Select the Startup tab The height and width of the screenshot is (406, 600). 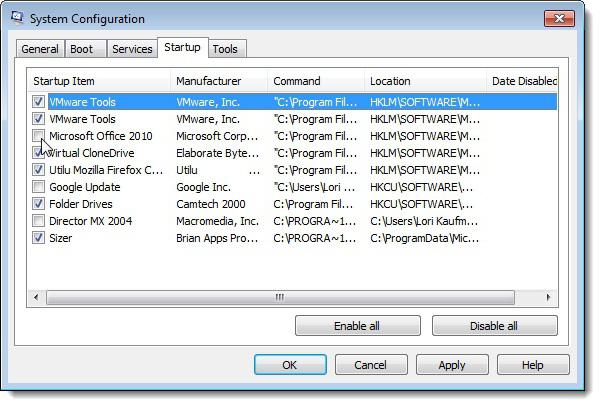click(x=183, y=47)
